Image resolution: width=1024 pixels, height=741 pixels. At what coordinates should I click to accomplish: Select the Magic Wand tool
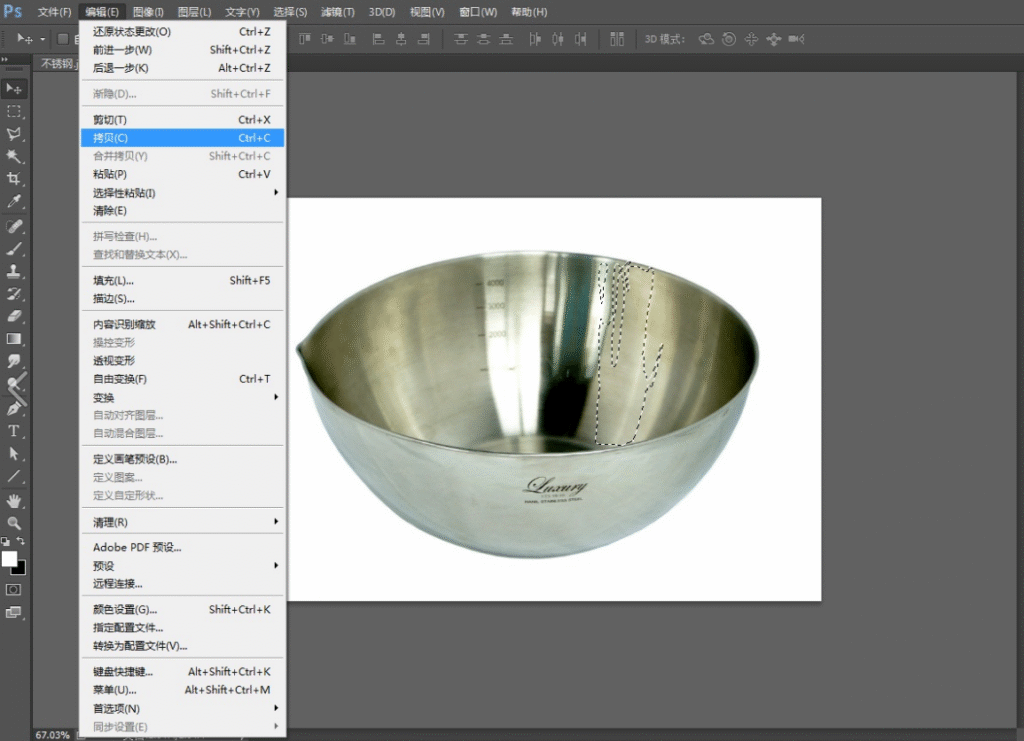[14, 156]
